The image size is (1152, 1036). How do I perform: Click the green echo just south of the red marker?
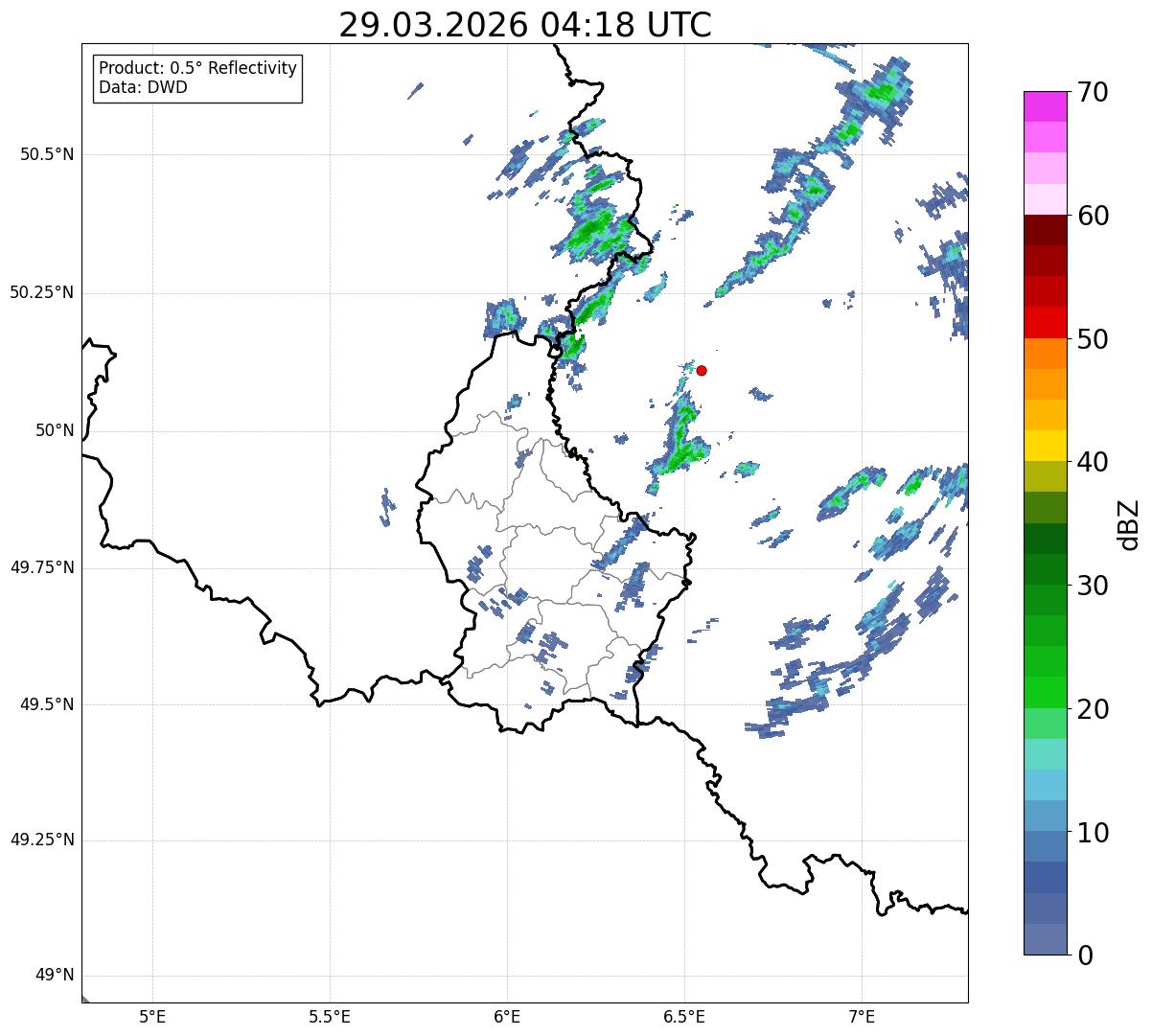[681, 437]
